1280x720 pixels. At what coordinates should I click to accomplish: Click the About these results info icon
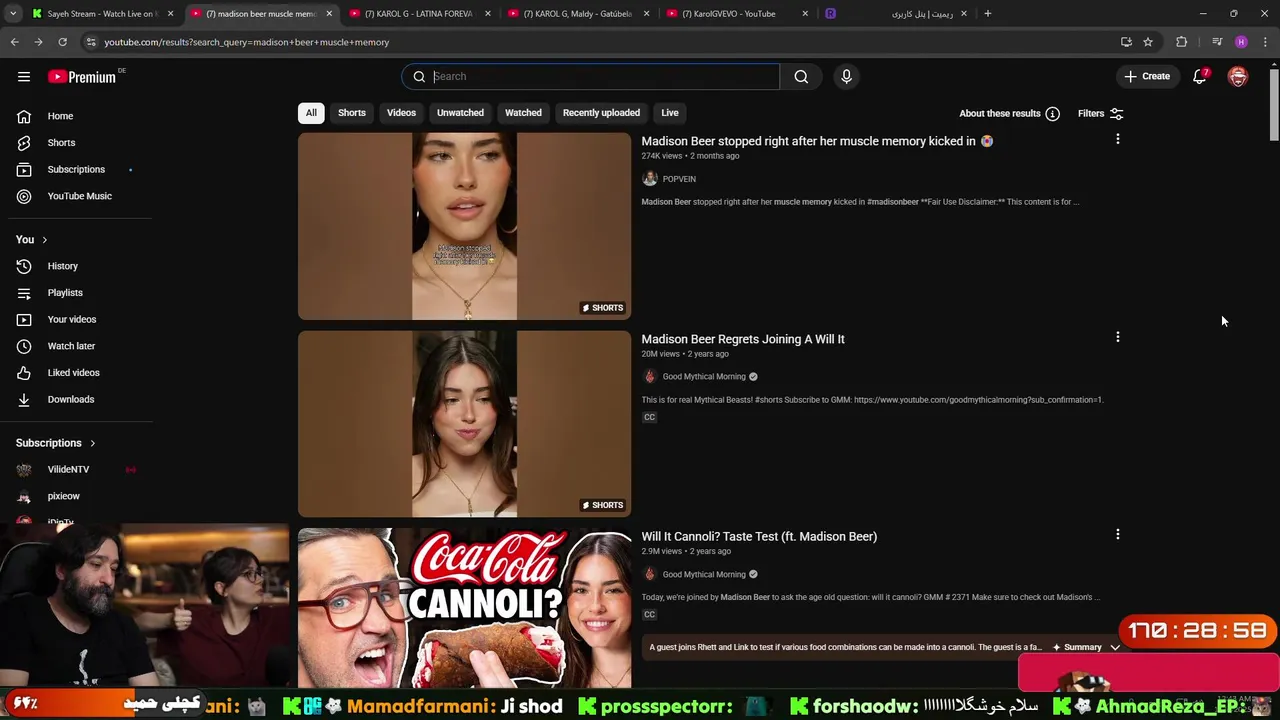tap(1052, 114)
